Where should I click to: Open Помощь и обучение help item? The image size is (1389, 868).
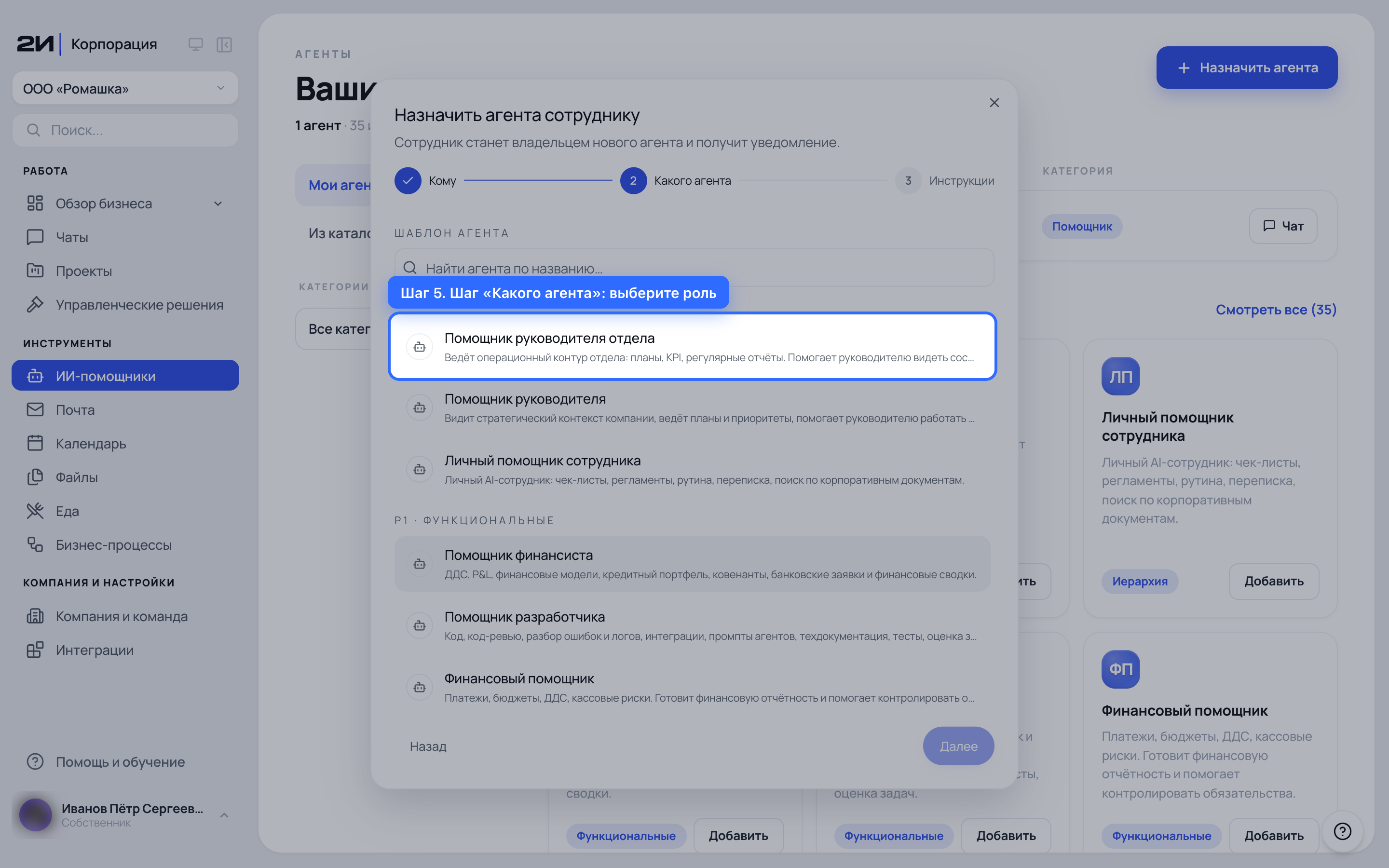pyautogui.click(x=125, y=762)
